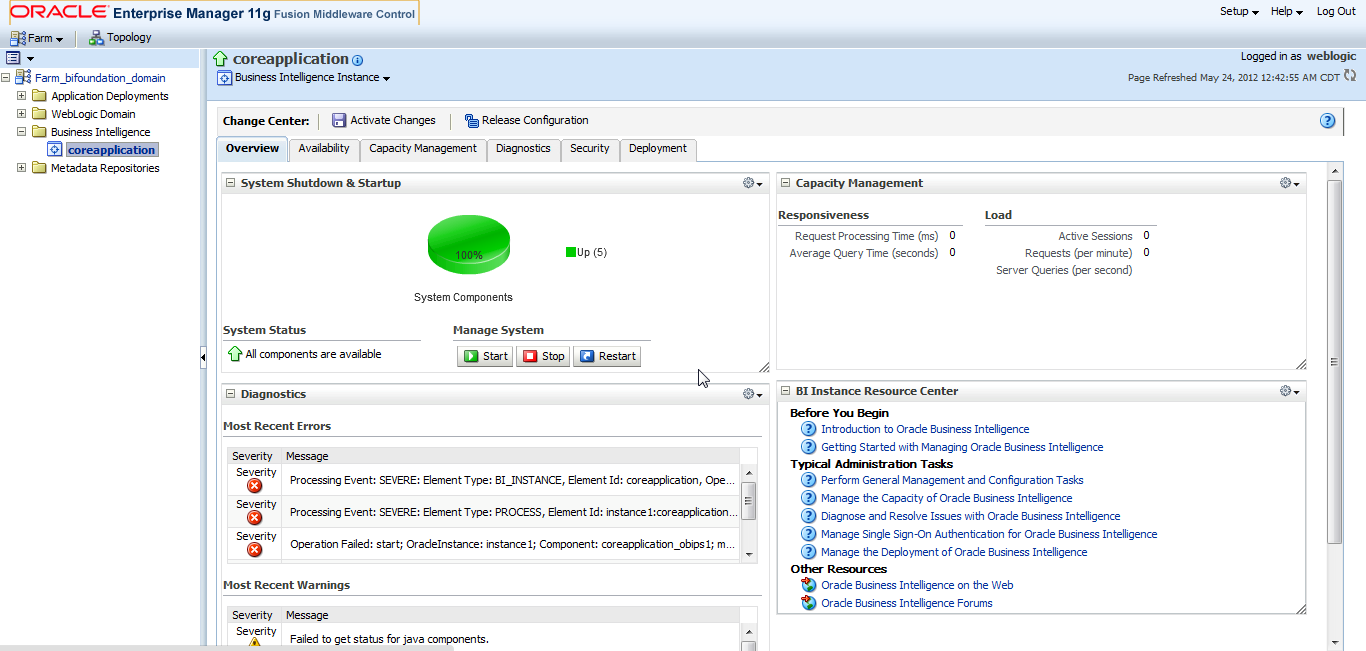Open Diagnostics panel gear menu
The image size is (1366, 651).
752,394
